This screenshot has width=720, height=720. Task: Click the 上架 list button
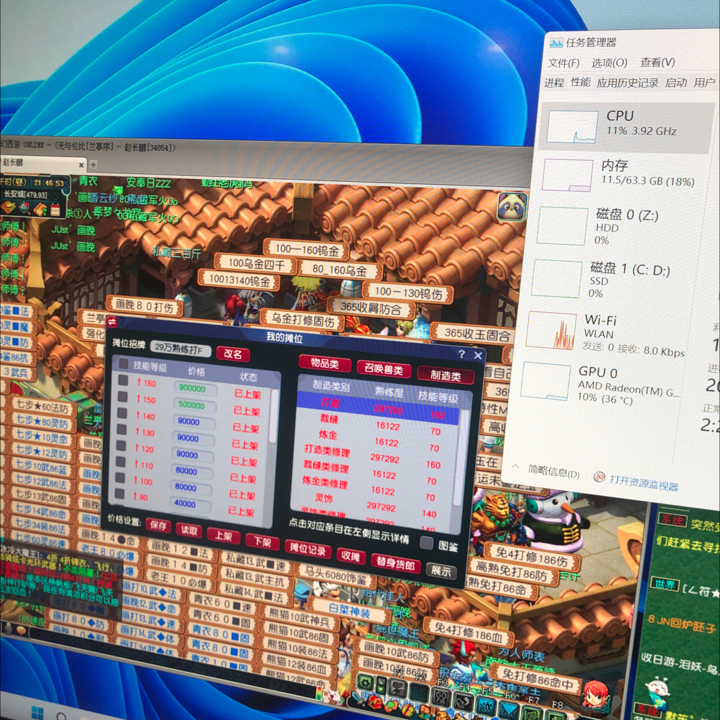pos(223,536)
